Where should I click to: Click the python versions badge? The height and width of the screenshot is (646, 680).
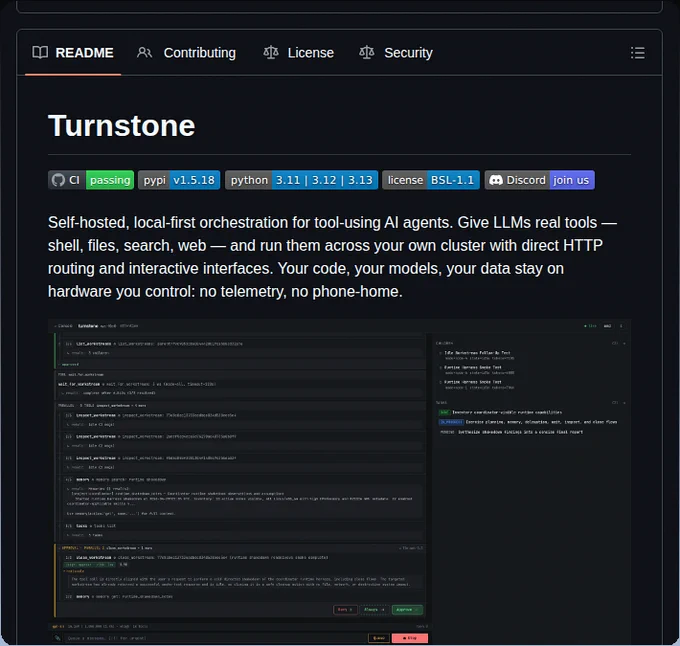[301, 180]
